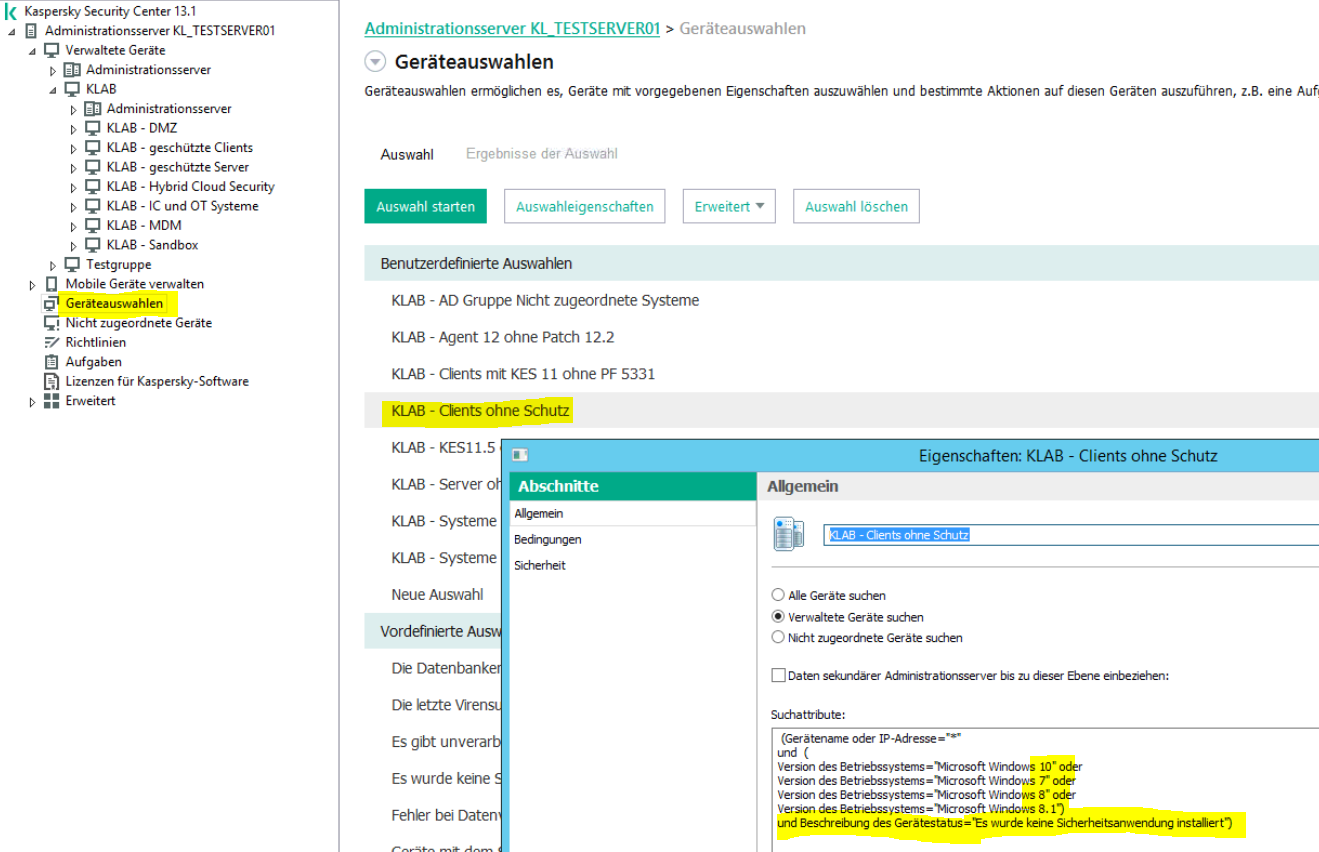Image resolution: width=1319 pixels, height=852 pixels.
Task: Expand the Testgruppe node
Action: point(53,265)
